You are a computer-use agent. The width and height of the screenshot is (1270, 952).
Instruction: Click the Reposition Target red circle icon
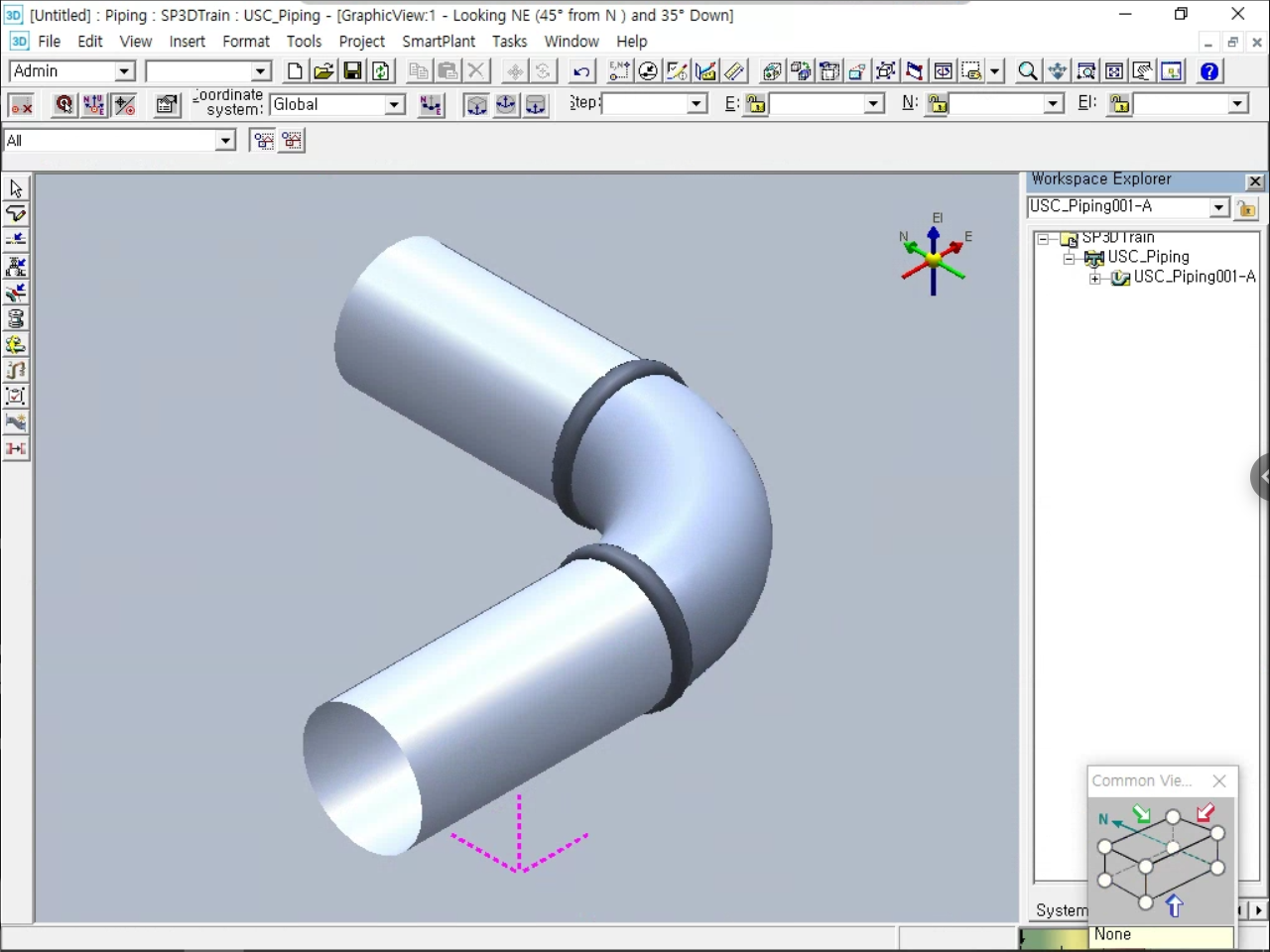[63, 105]
